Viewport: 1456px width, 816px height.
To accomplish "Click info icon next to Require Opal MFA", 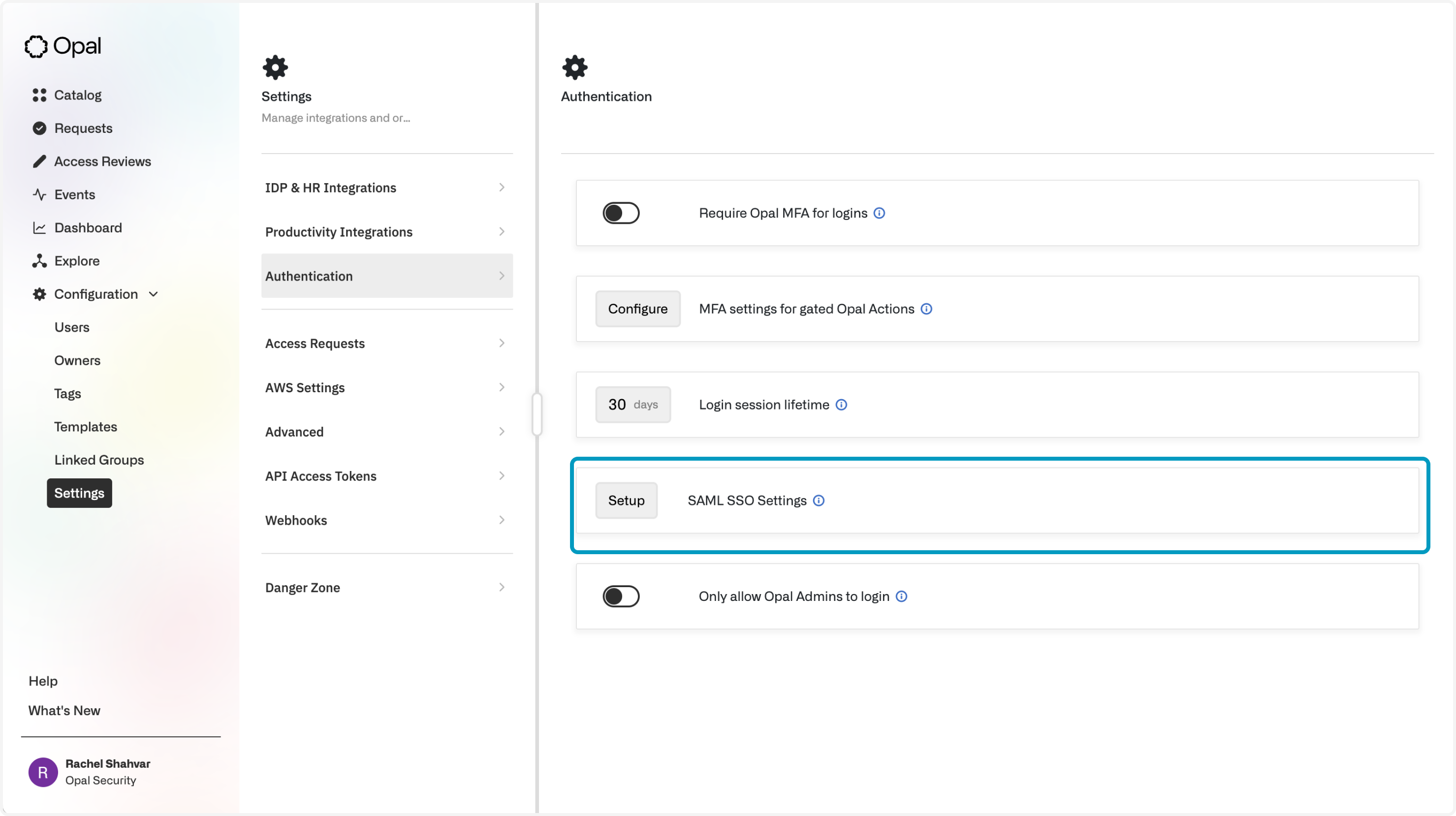I will point(880,213).
